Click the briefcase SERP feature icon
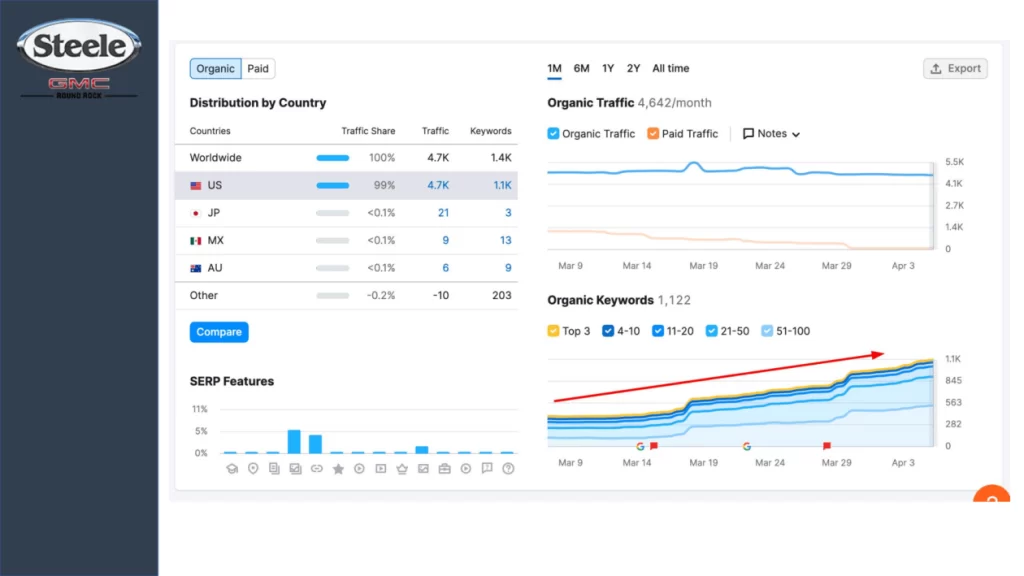1024x576 pixels. tap(445, 468)
